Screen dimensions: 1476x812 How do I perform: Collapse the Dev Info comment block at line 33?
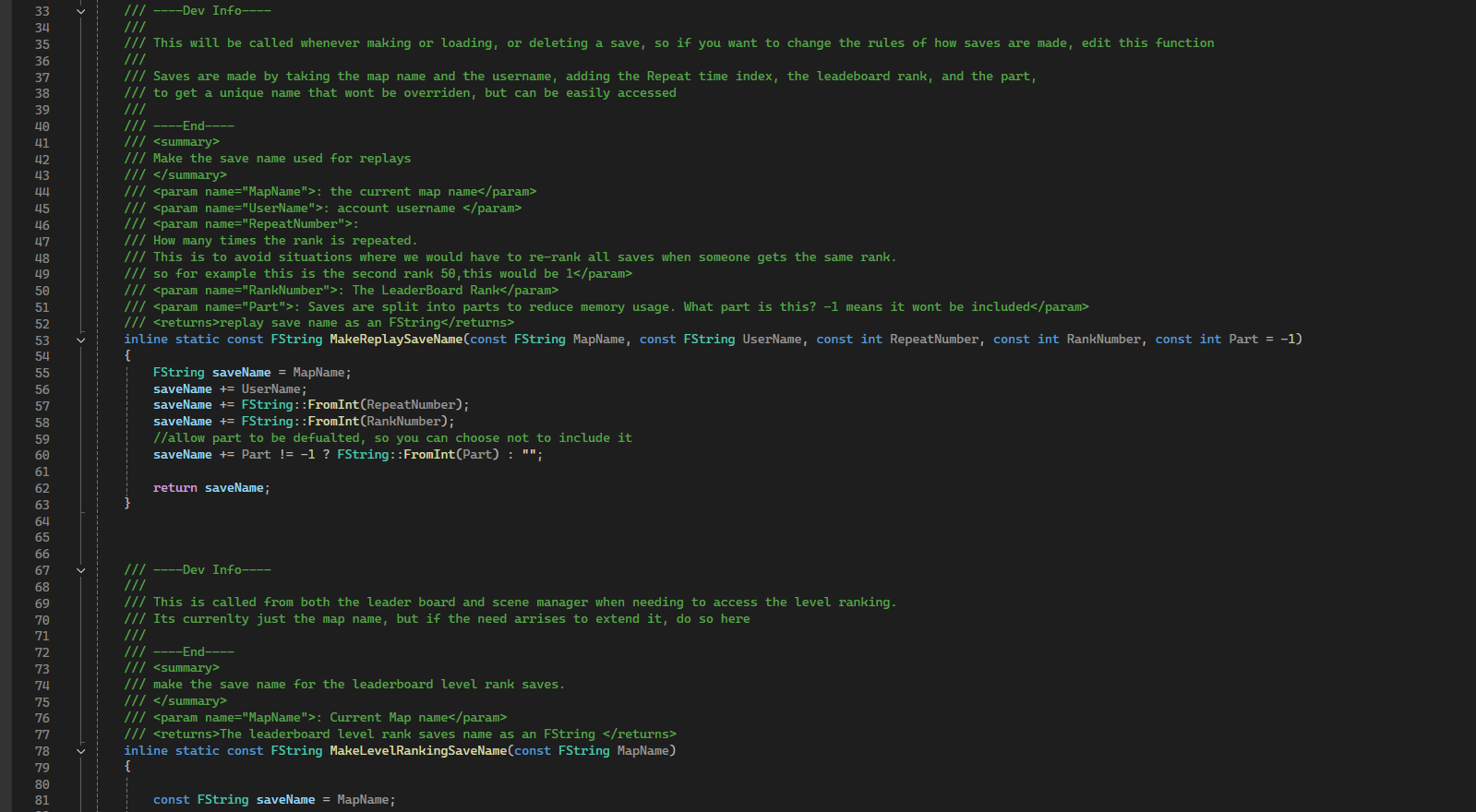pyautogui.click(x=81, y=11)
